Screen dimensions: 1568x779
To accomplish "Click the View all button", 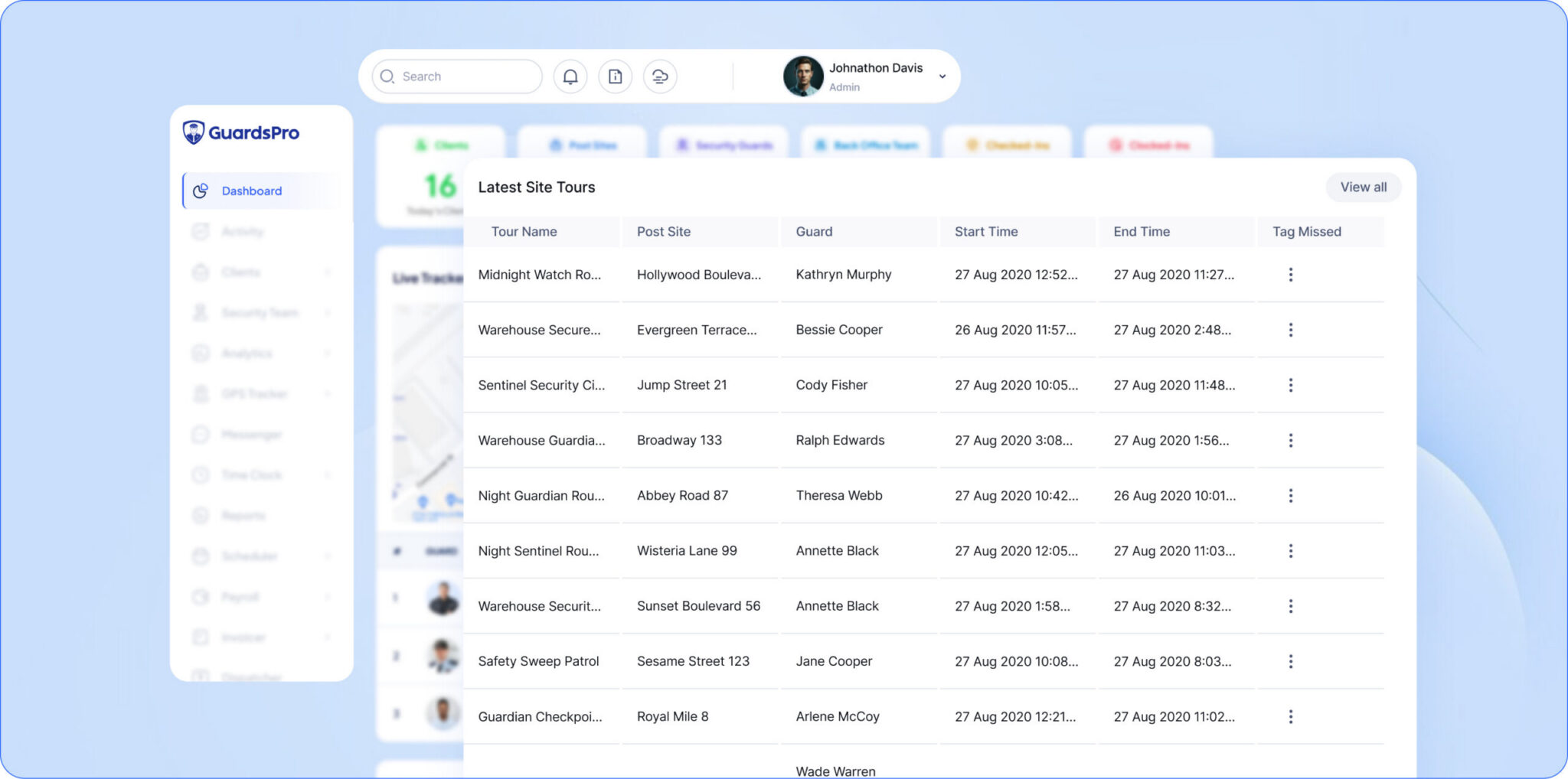I will coord(1363,187).
